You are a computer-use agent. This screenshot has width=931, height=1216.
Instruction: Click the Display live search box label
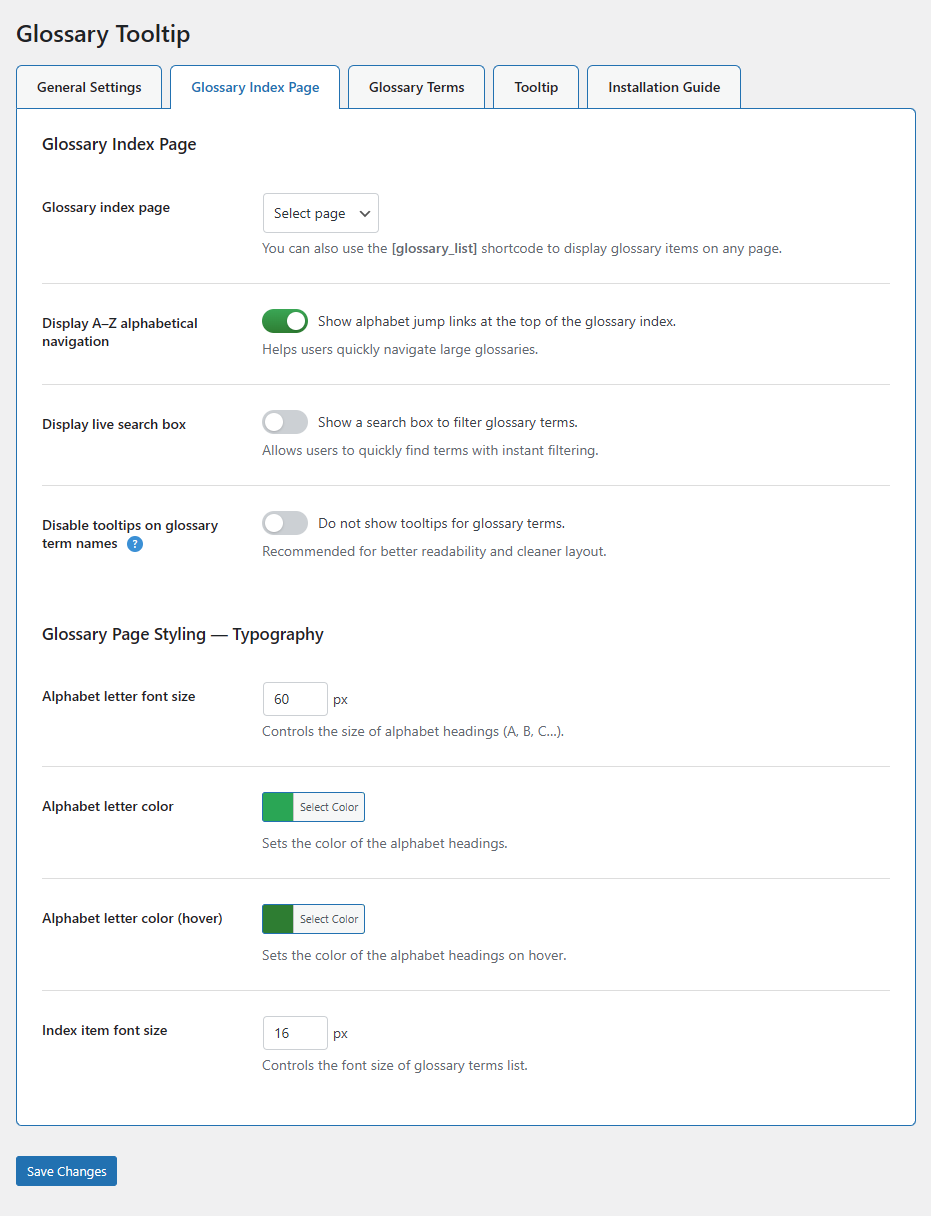pos(114,424)
